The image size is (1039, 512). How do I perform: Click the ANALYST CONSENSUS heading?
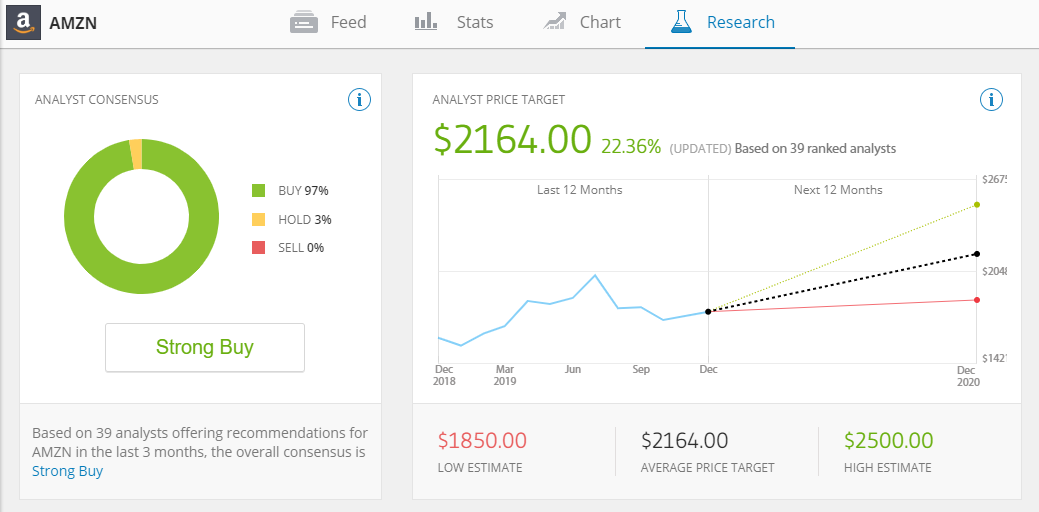(97, 100)
